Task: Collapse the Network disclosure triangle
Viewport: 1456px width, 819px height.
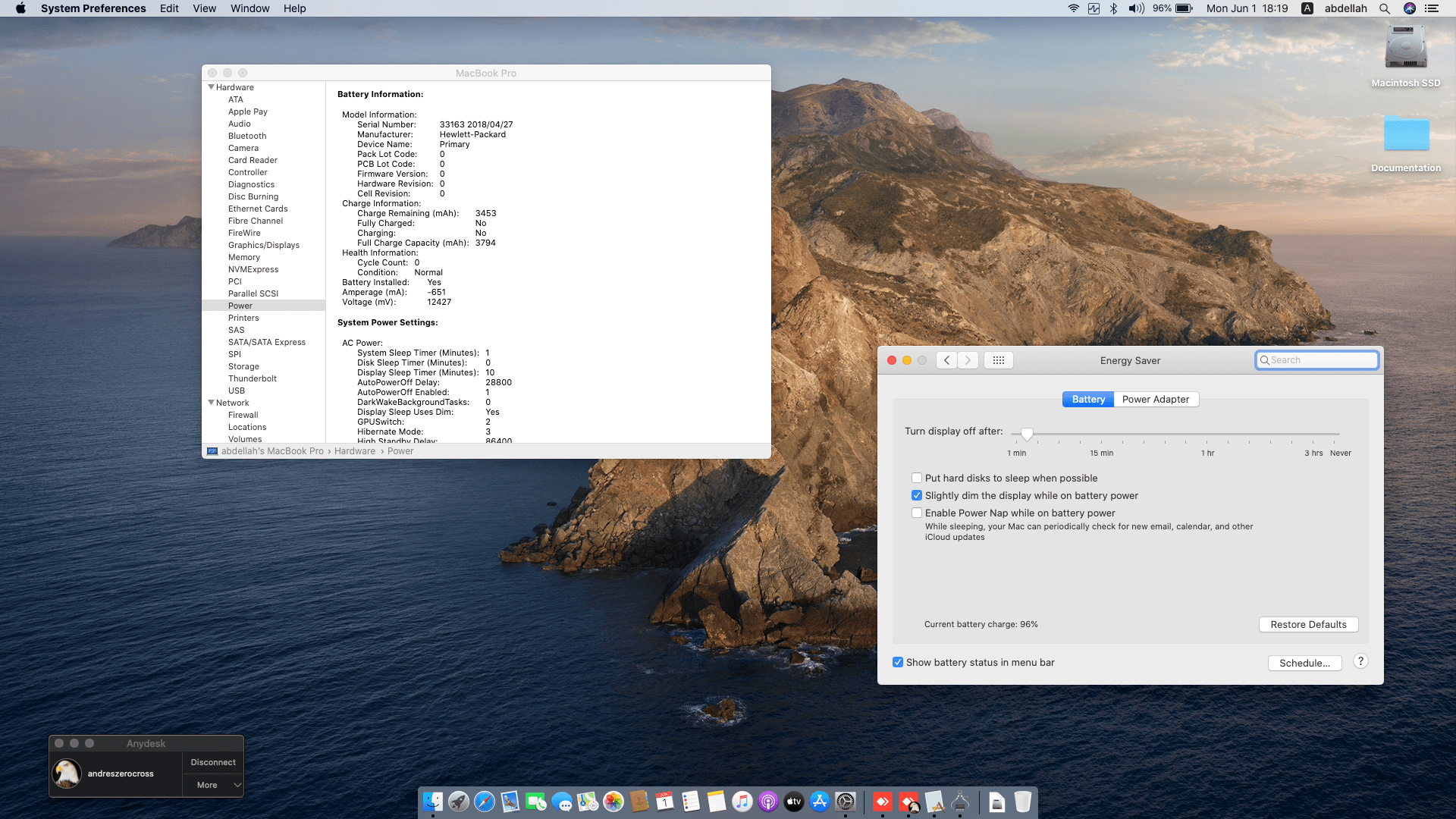Action: [211, 403]
